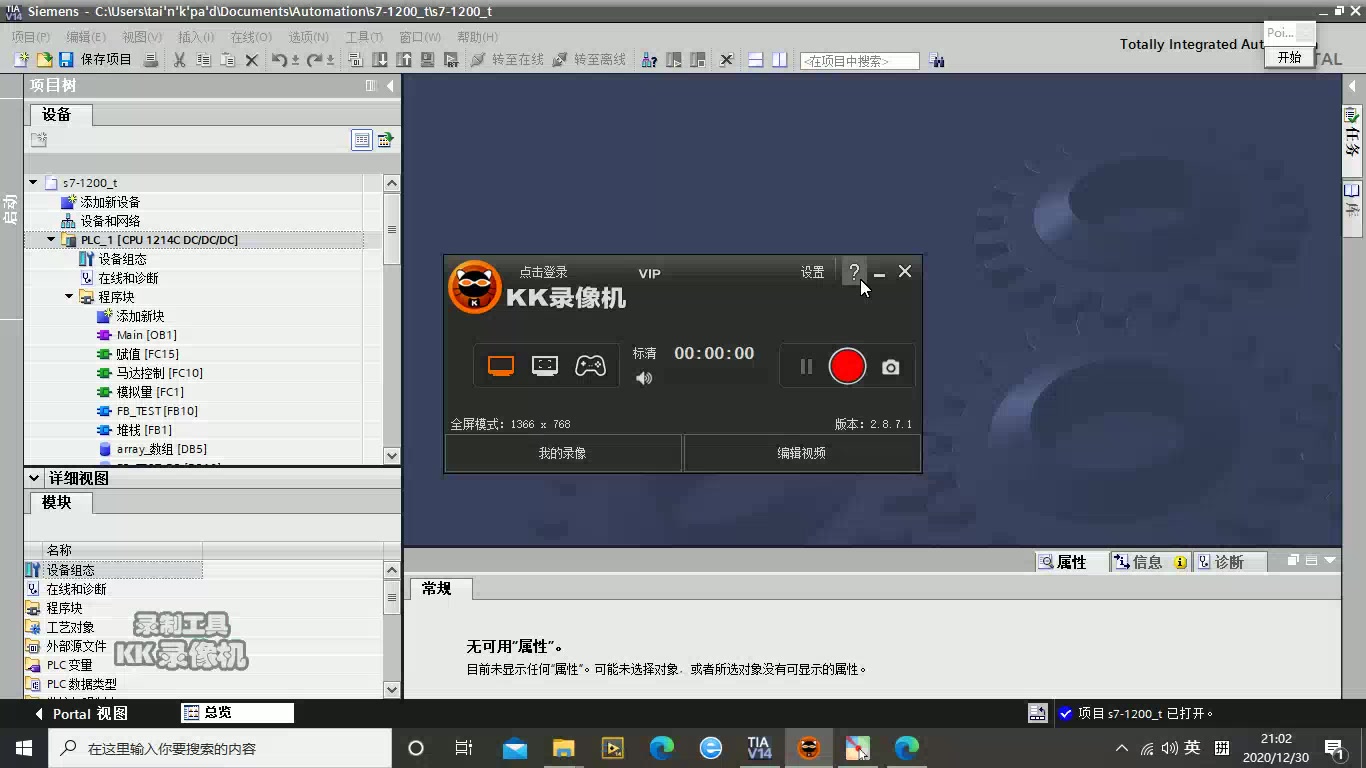Click the upload from device icon

click(404, 60)
